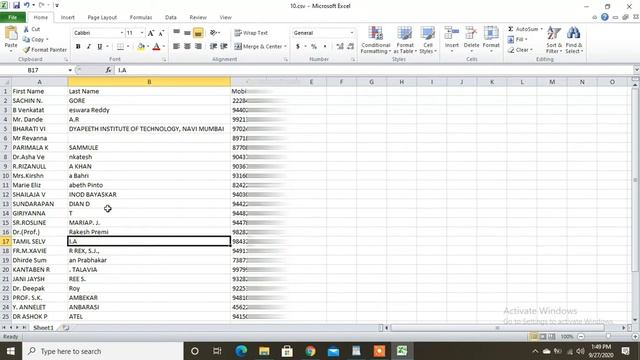
Task: Click the Decrease Font Size icon
Action: pyautogui.click(x=161, y=33)
